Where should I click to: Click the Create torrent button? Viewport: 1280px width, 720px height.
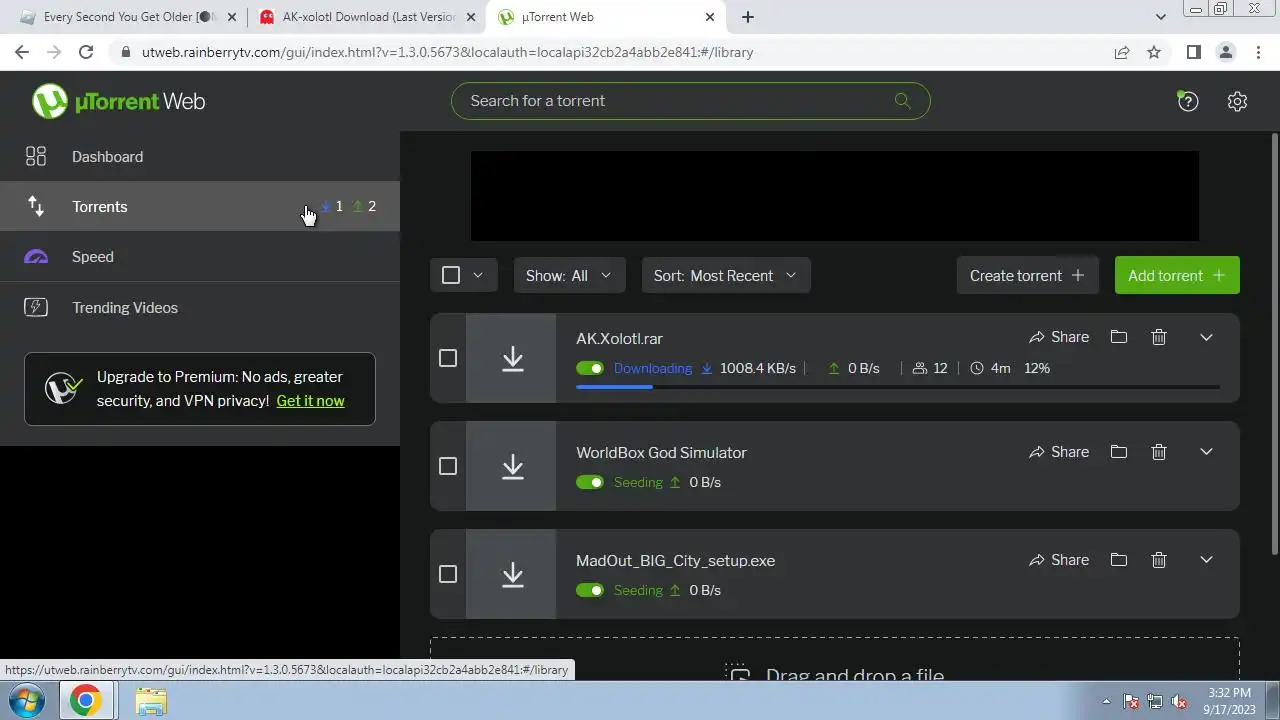point(1027,275)
